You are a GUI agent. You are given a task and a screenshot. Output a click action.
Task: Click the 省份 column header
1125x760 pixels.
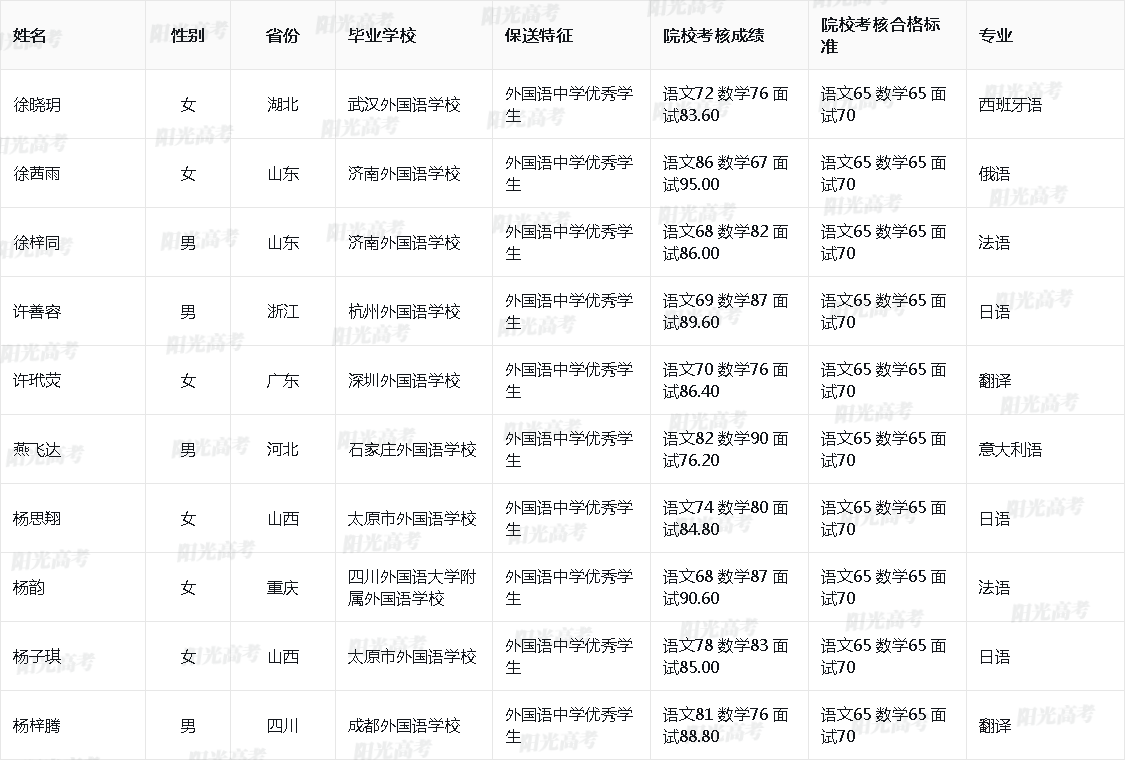click(283, 36)
